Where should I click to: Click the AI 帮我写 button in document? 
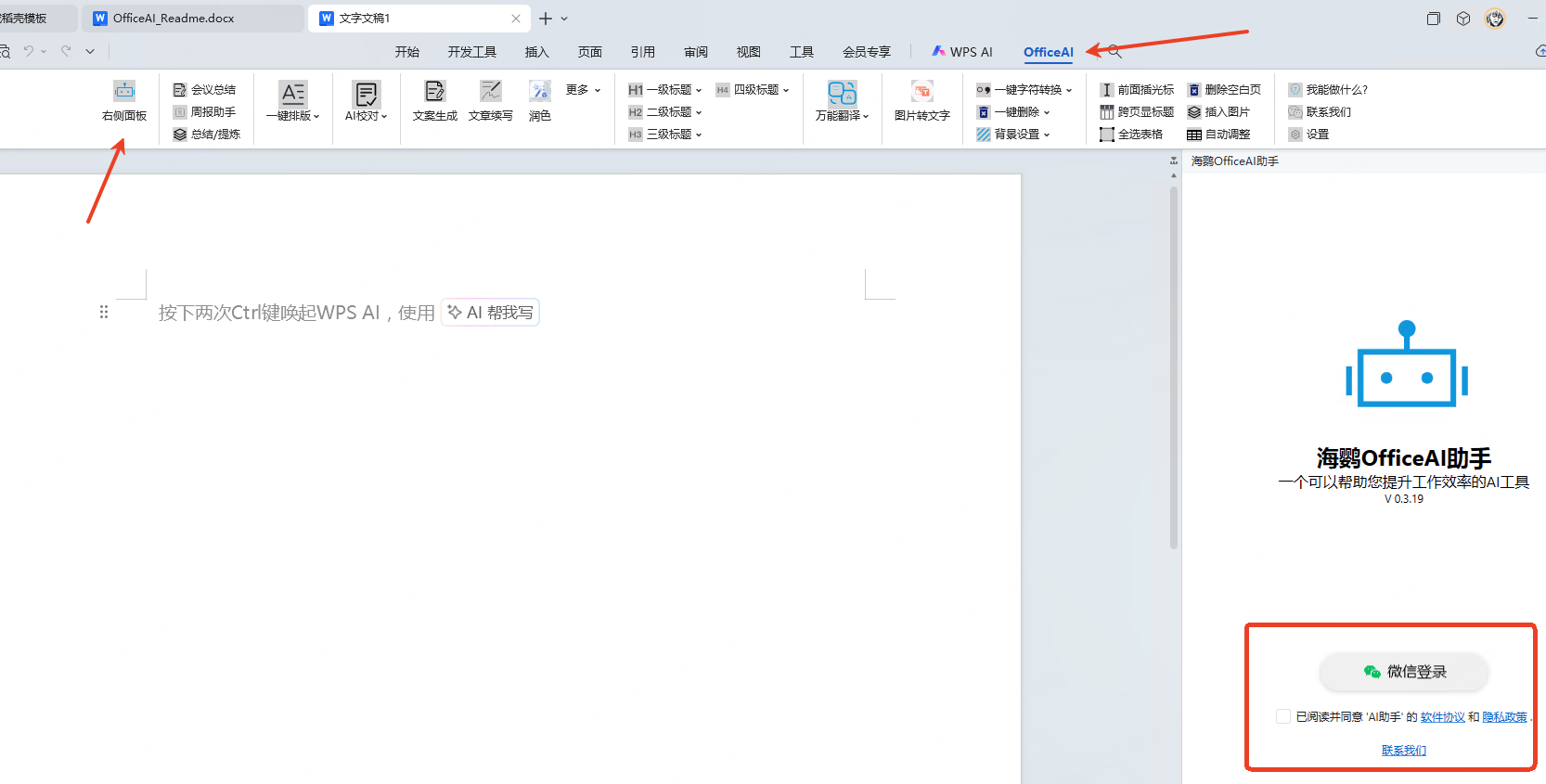[x=490, y=313]
